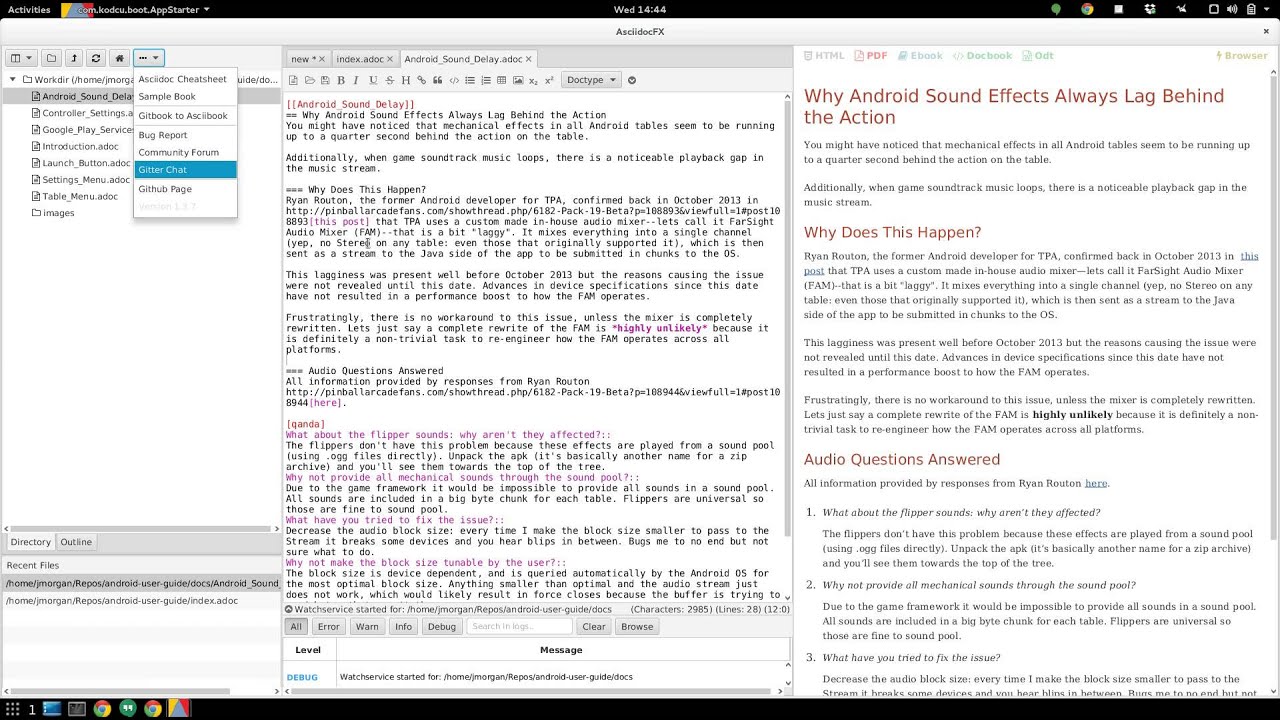Open preview in Browser button
This screenshot has width=1280, height=720.
click(x=1241, y=56)
